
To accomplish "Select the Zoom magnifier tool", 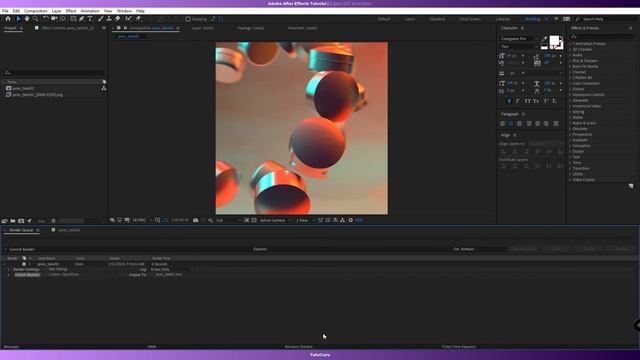I will 36,19.
